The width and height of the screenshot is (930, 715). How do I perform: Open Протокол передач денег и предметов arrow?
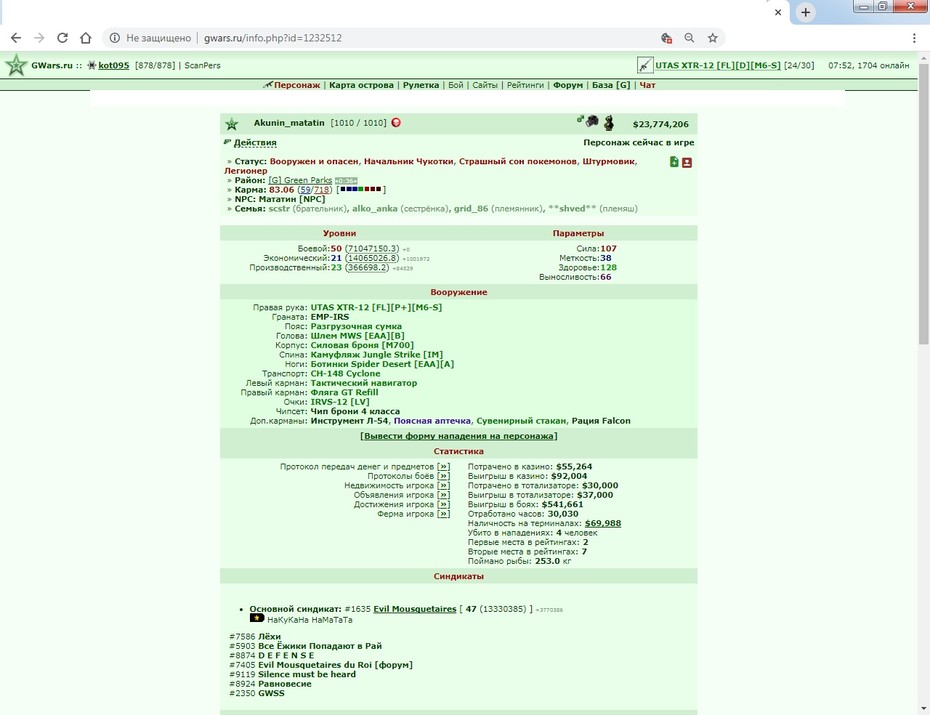tap(444, 467)
